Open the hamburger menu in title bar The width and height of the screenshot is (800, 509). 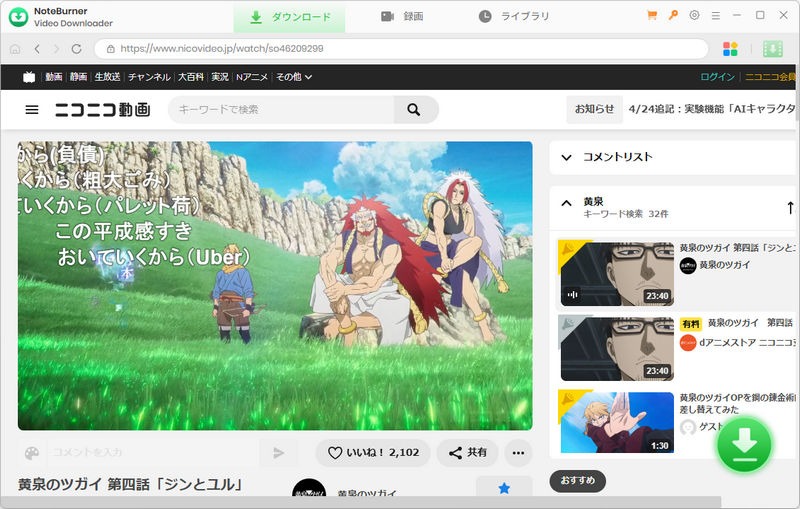[716, 16]
